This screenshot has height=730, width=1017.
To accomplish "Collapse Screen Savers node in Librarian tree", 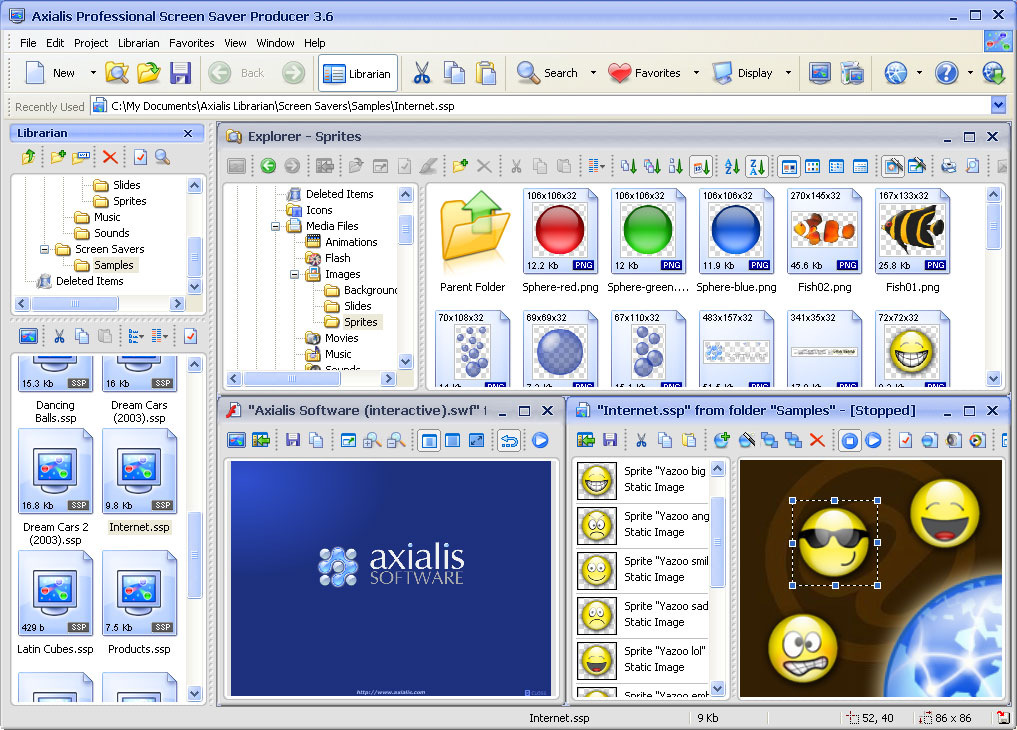I will pos(44,249).
